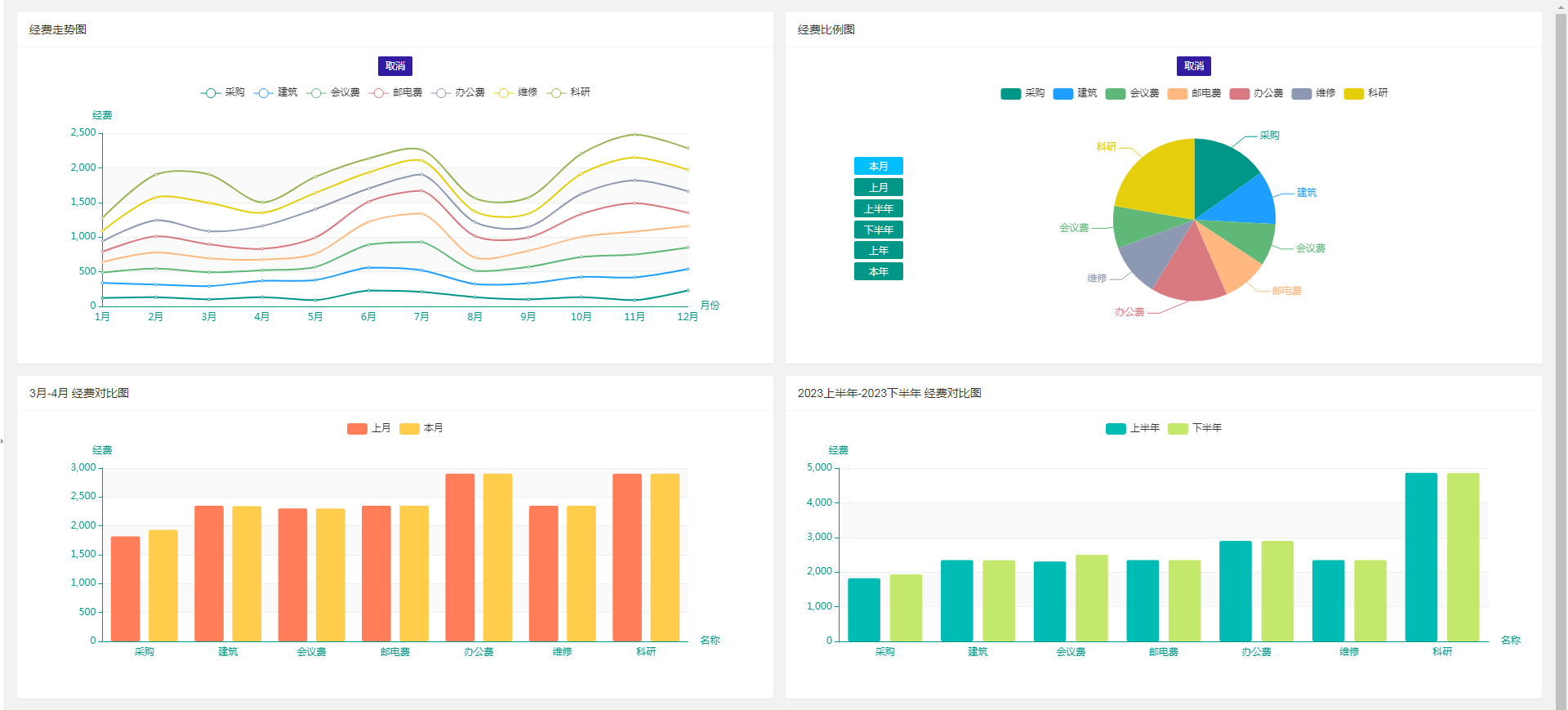This screenshot has height=710, width=1568.
Task: Toggle 上月 legend icon in monthly bar chart
Action: tap(357, 429)
